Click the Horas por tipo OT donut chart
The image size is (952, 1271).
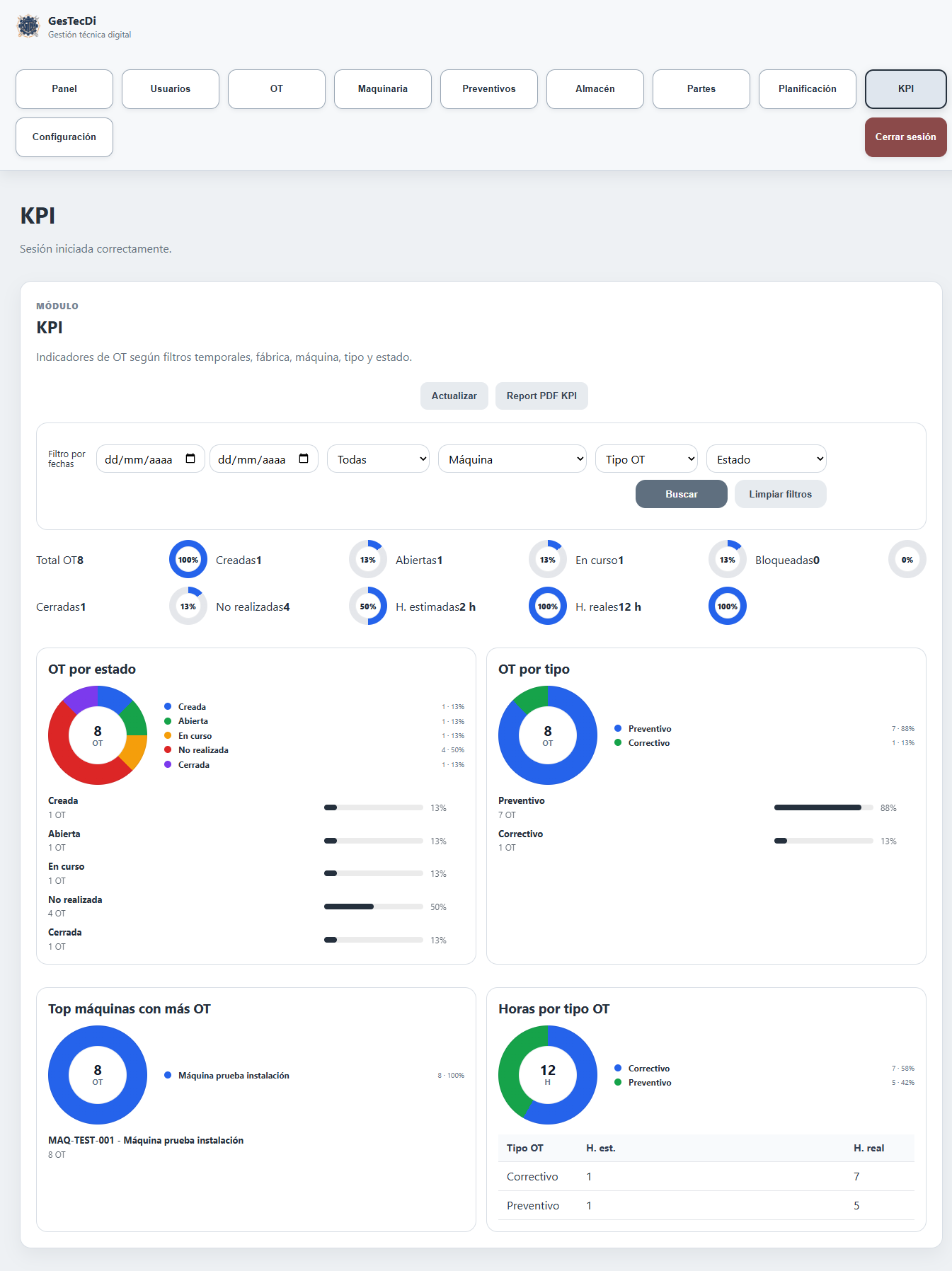548,1075
